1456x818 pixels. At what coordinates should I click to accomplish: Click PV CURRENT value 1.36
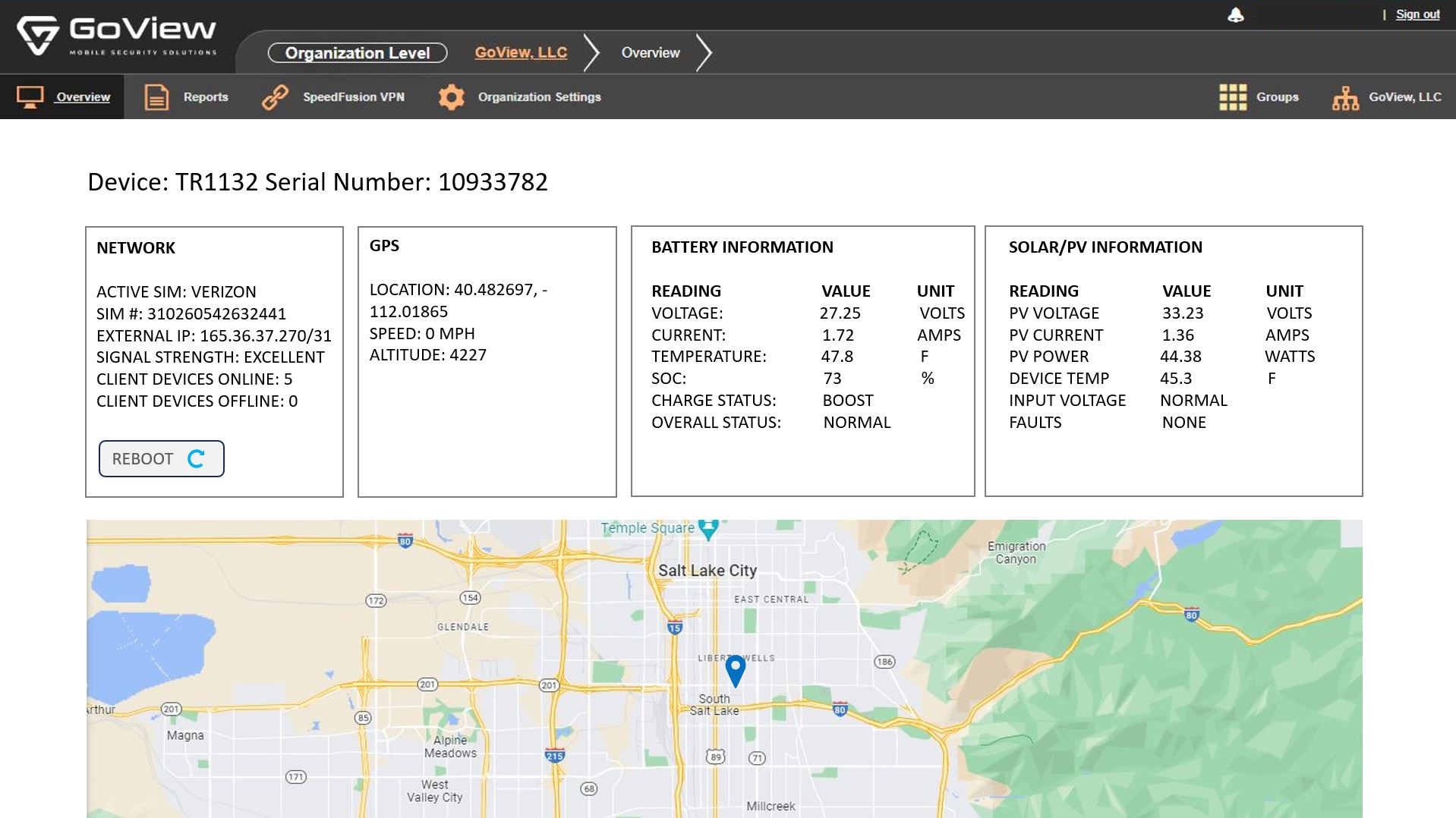pos(1178,335)
